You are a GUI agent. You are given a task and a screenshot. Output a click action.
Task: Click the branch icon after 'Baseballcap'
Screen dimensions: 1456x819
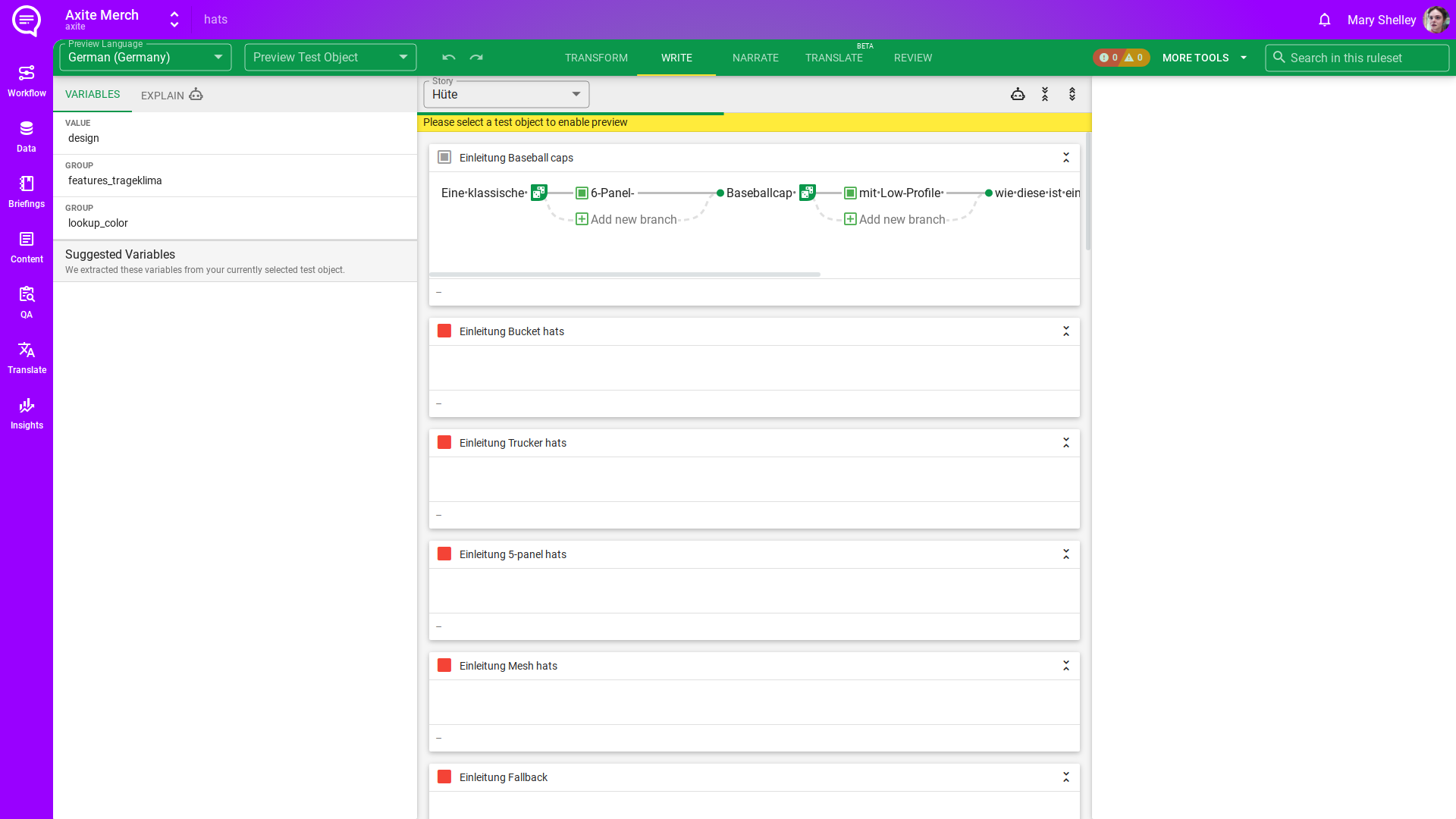[x=807, y=193]
